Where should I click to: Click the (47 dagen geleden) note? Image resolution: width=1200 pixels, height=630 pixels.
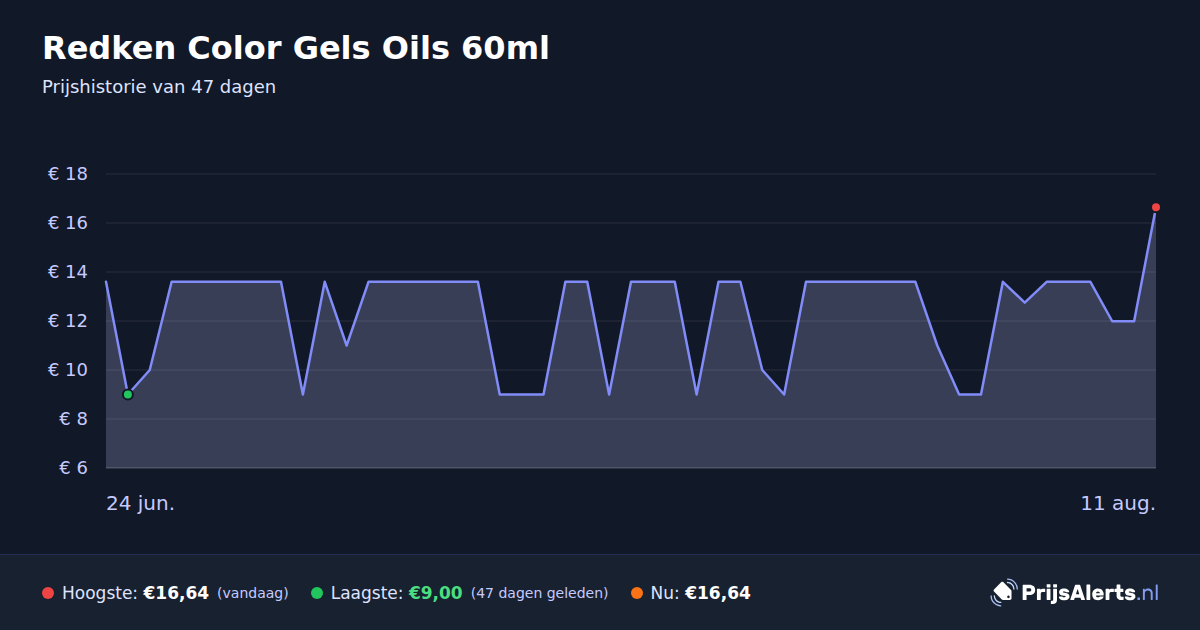(539, 593)
